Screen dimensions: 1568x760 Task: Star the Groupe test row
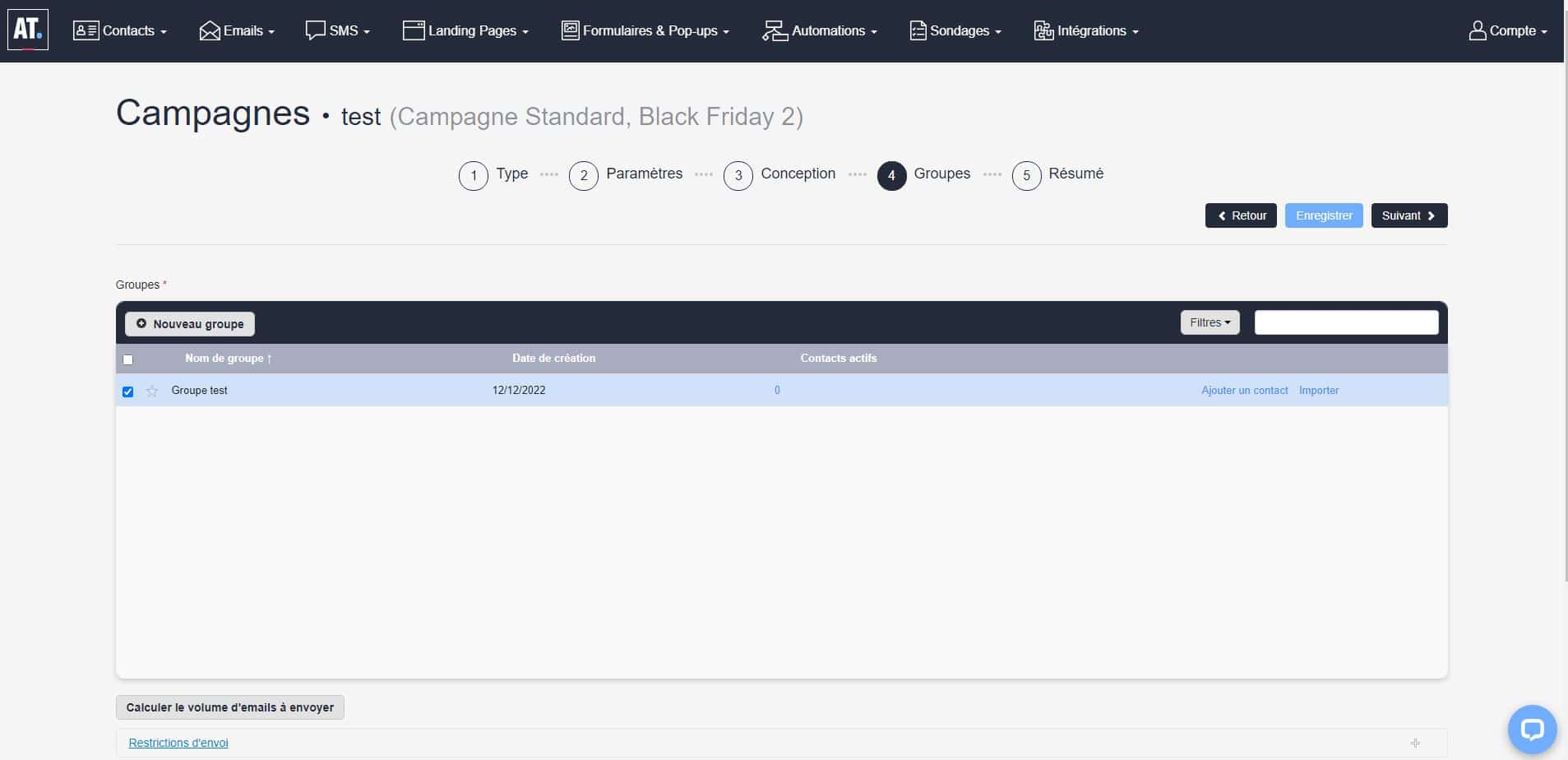152,392
